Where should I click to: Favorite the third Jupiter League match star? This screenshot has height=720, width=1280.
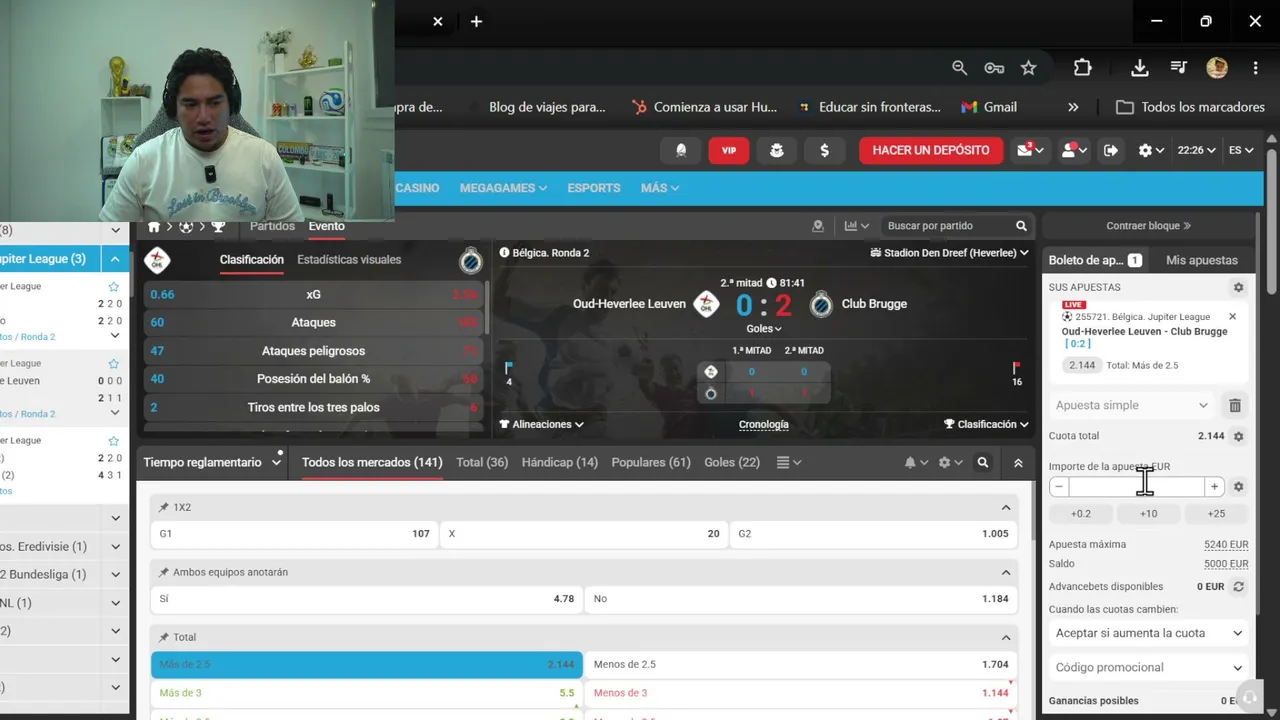(114, 441)
